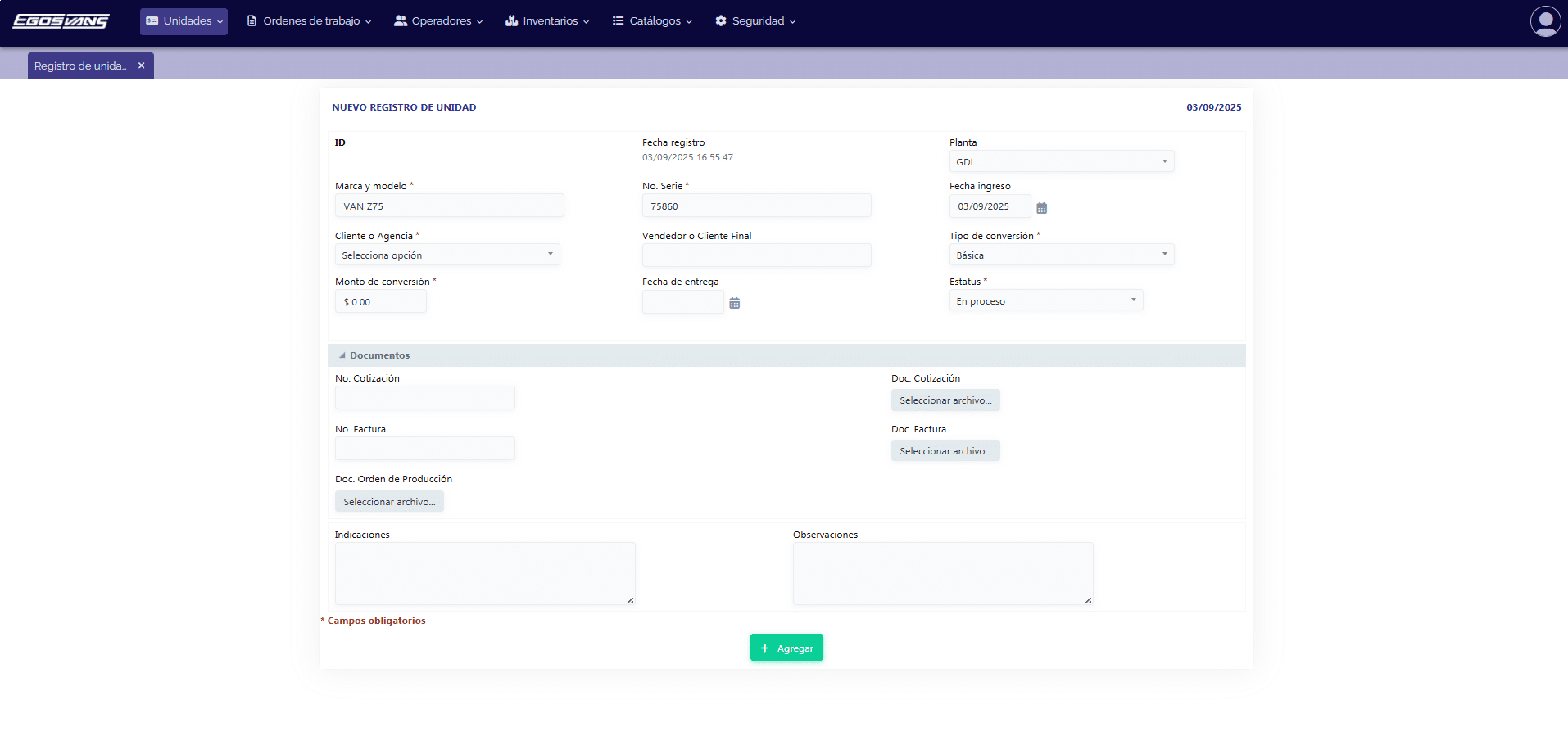Open the Operadores menu

[x=438, y=21]
